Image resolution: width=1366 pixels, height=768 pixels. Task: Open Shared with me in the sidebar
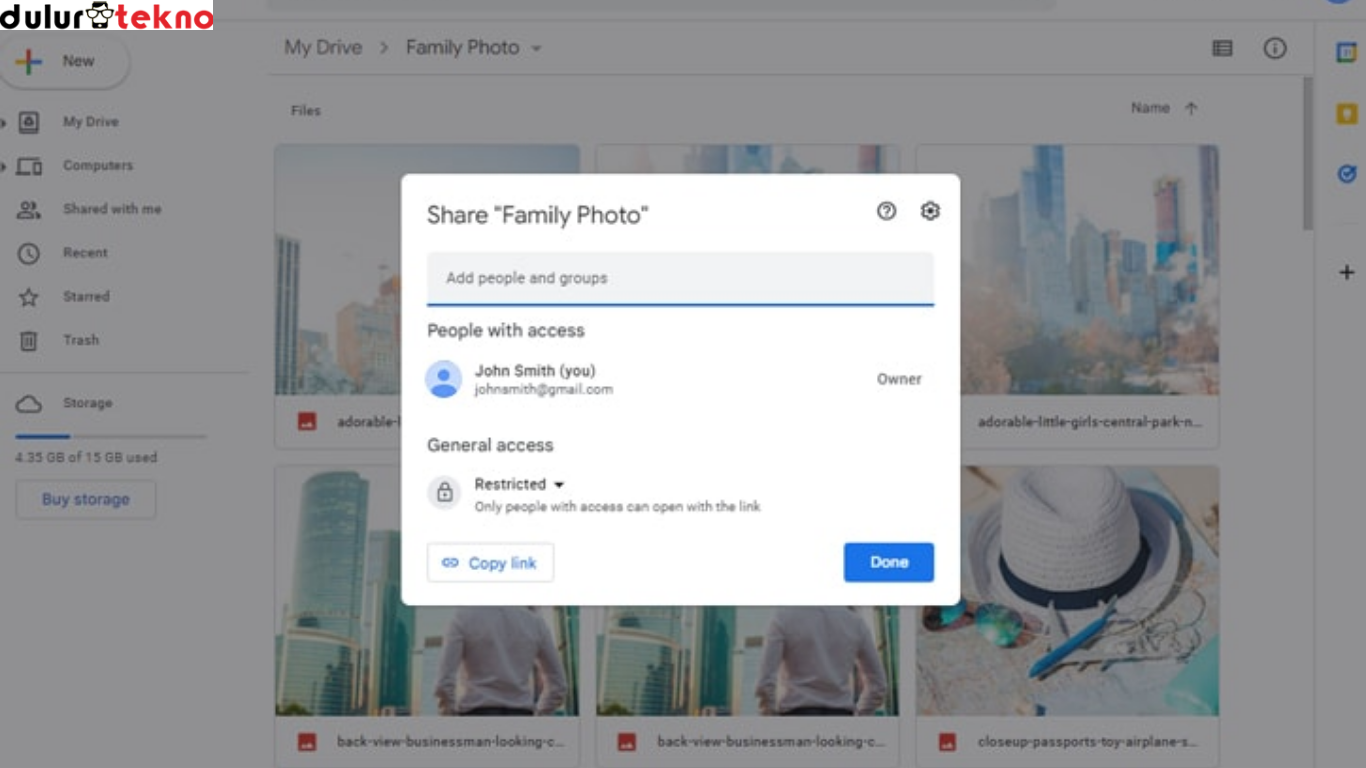pos(112,210)
